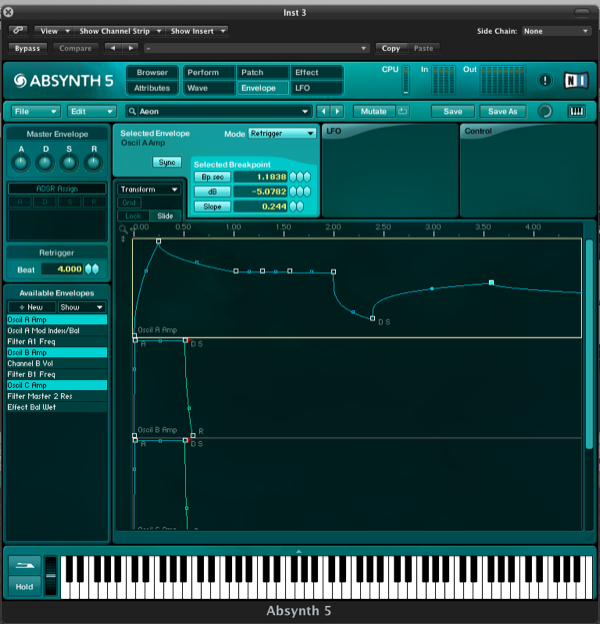600x624 pixels.
Task: Select next preset arrow in navigation bar
Action: [x=337, y=111]
